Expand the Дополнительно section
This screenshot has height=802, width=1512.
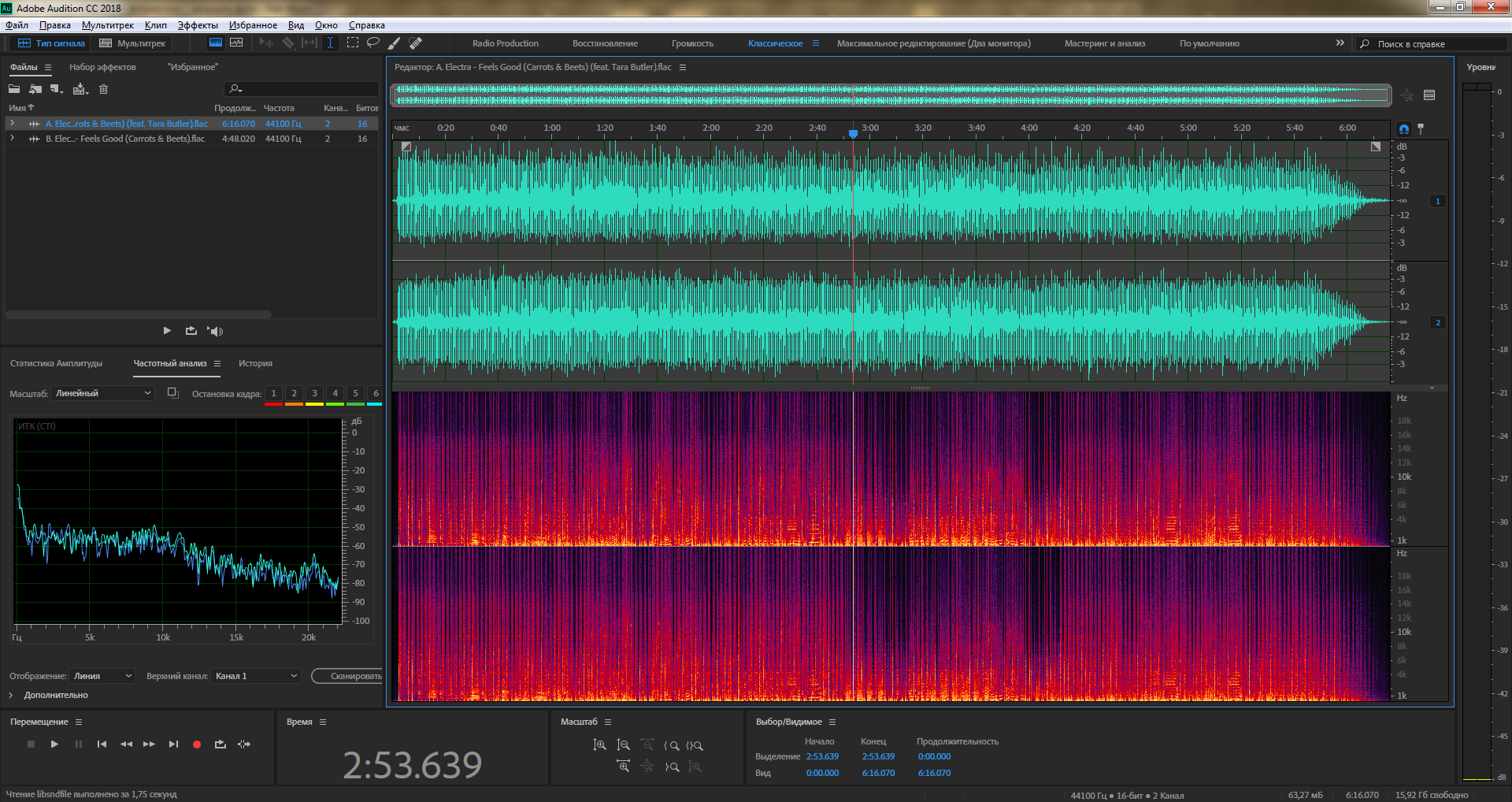pos(11,695)
